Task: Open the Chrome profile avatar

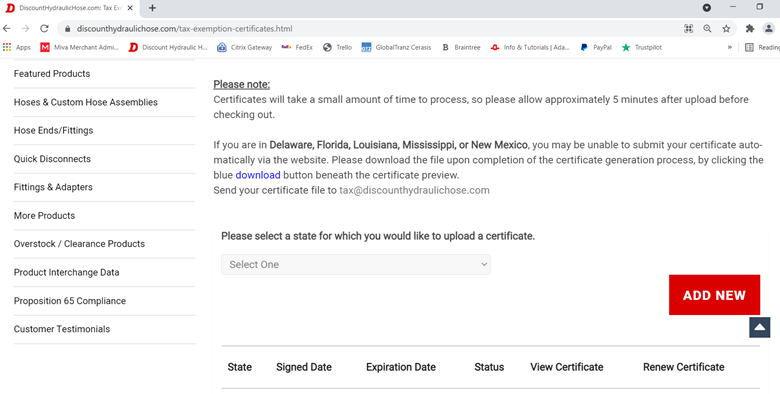Action: [x=769, y=28]
